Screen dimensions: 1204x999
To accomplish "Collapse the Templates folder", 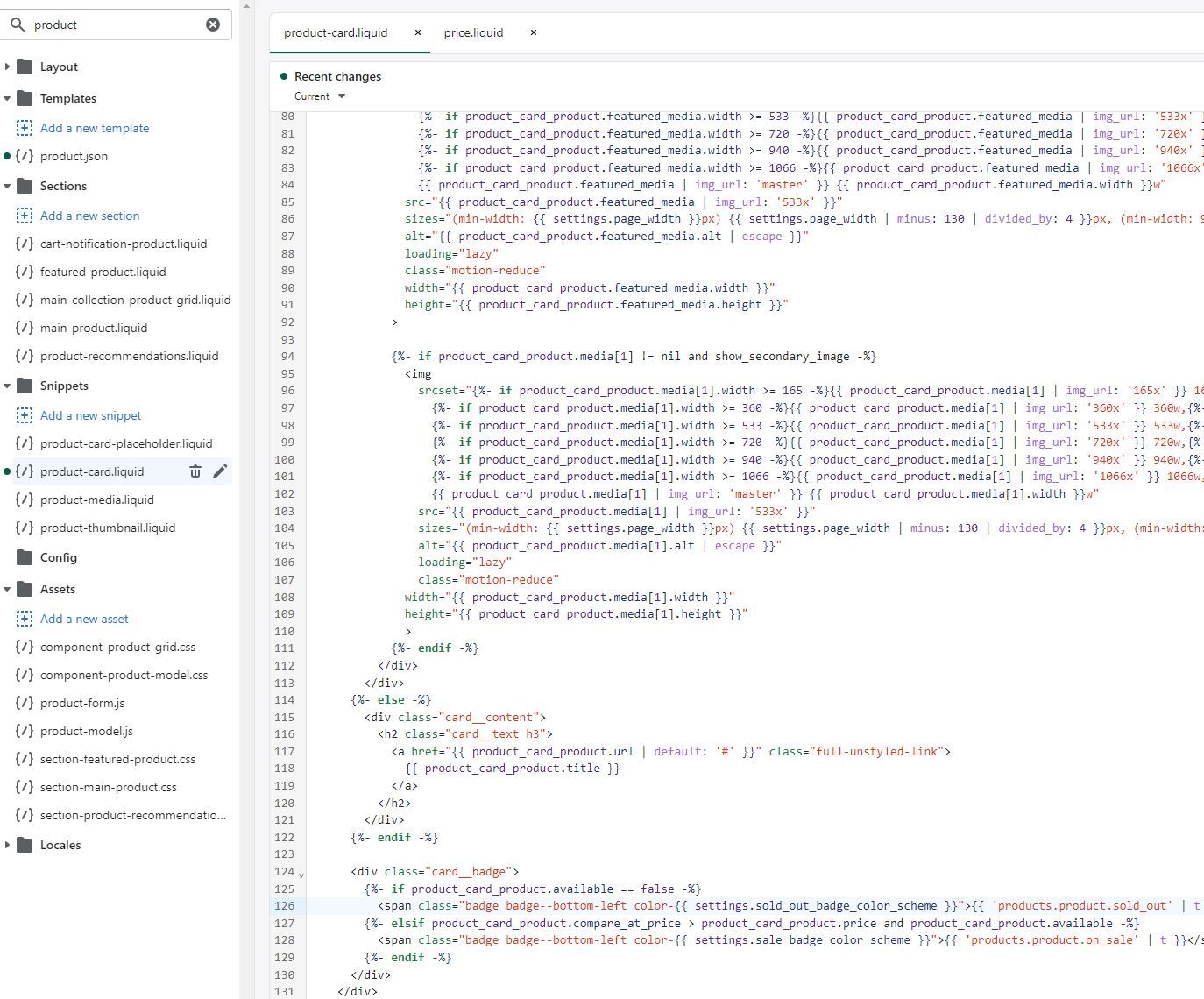I will (x=8, y=98).
